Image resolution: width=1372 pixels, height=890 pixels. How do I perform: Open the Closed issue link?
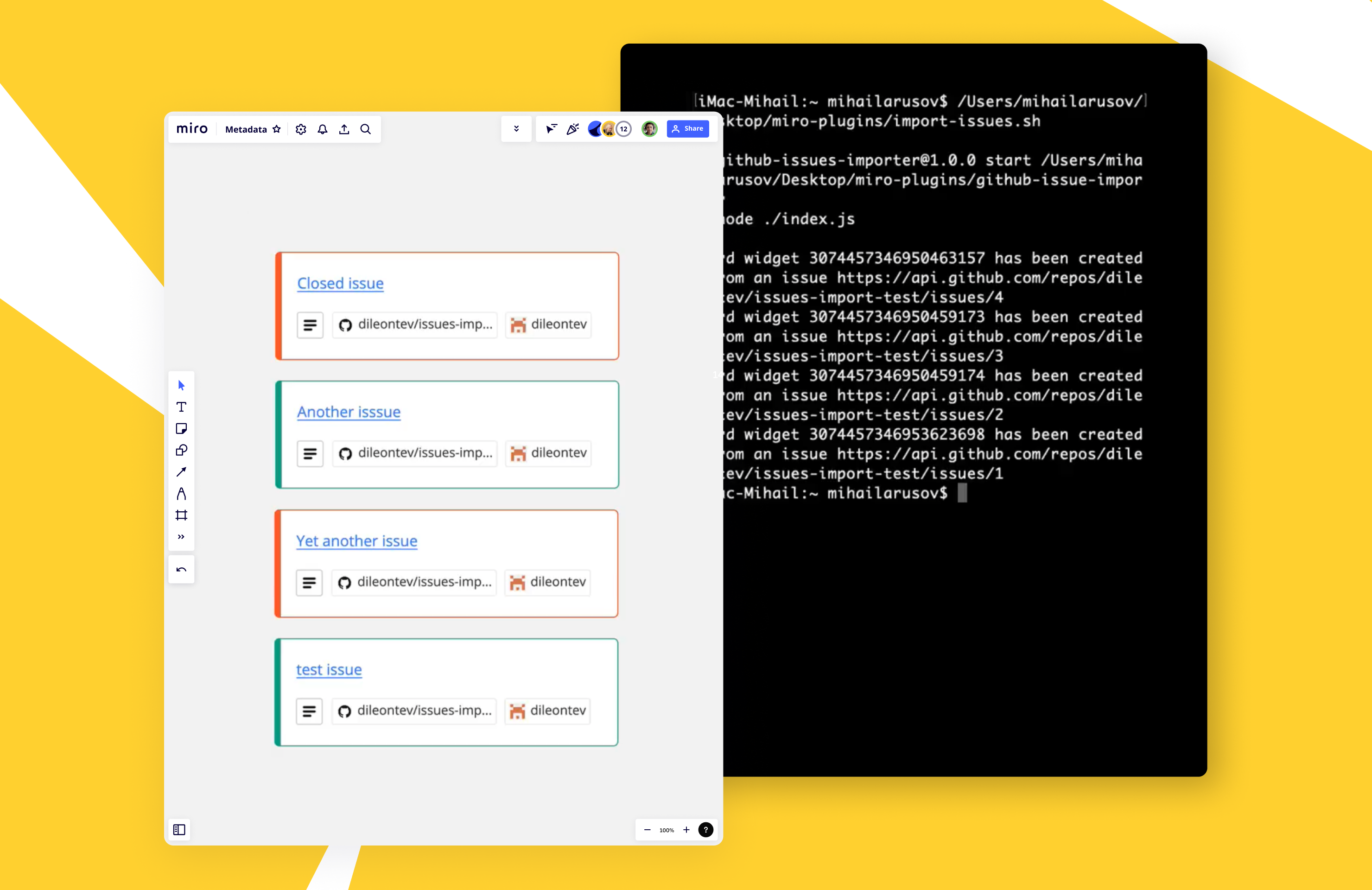coord(340,284)
